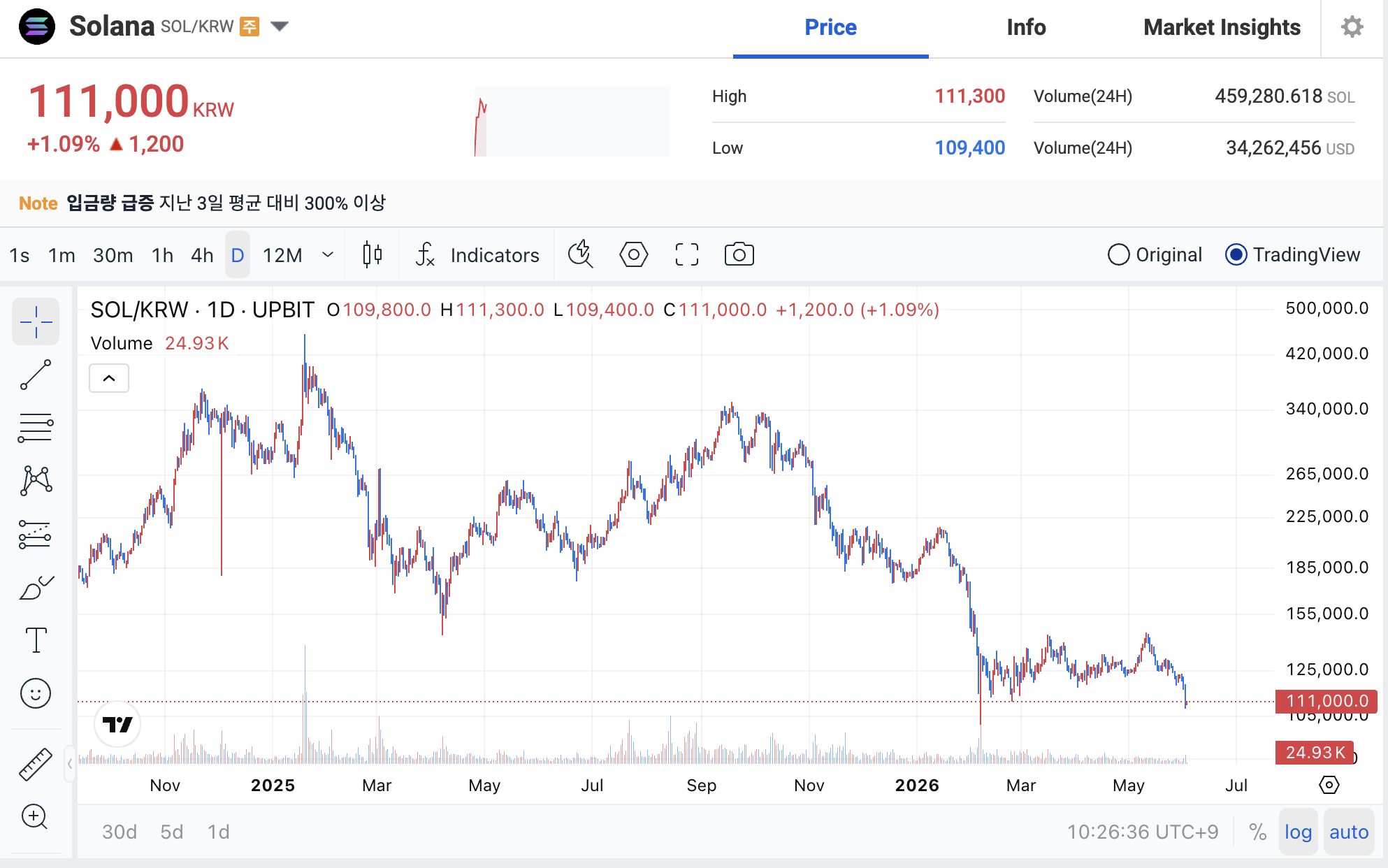Switch to the Info tab
The image size is (1388, 868).
[1026, 27]
